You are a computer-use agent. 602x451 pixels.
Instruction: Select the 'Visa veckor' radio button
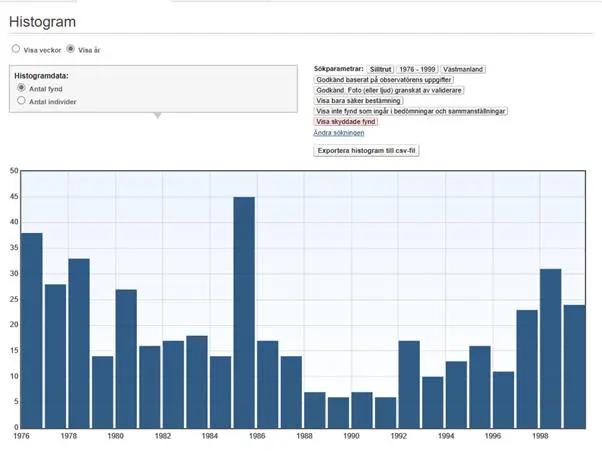coord(15,48)
